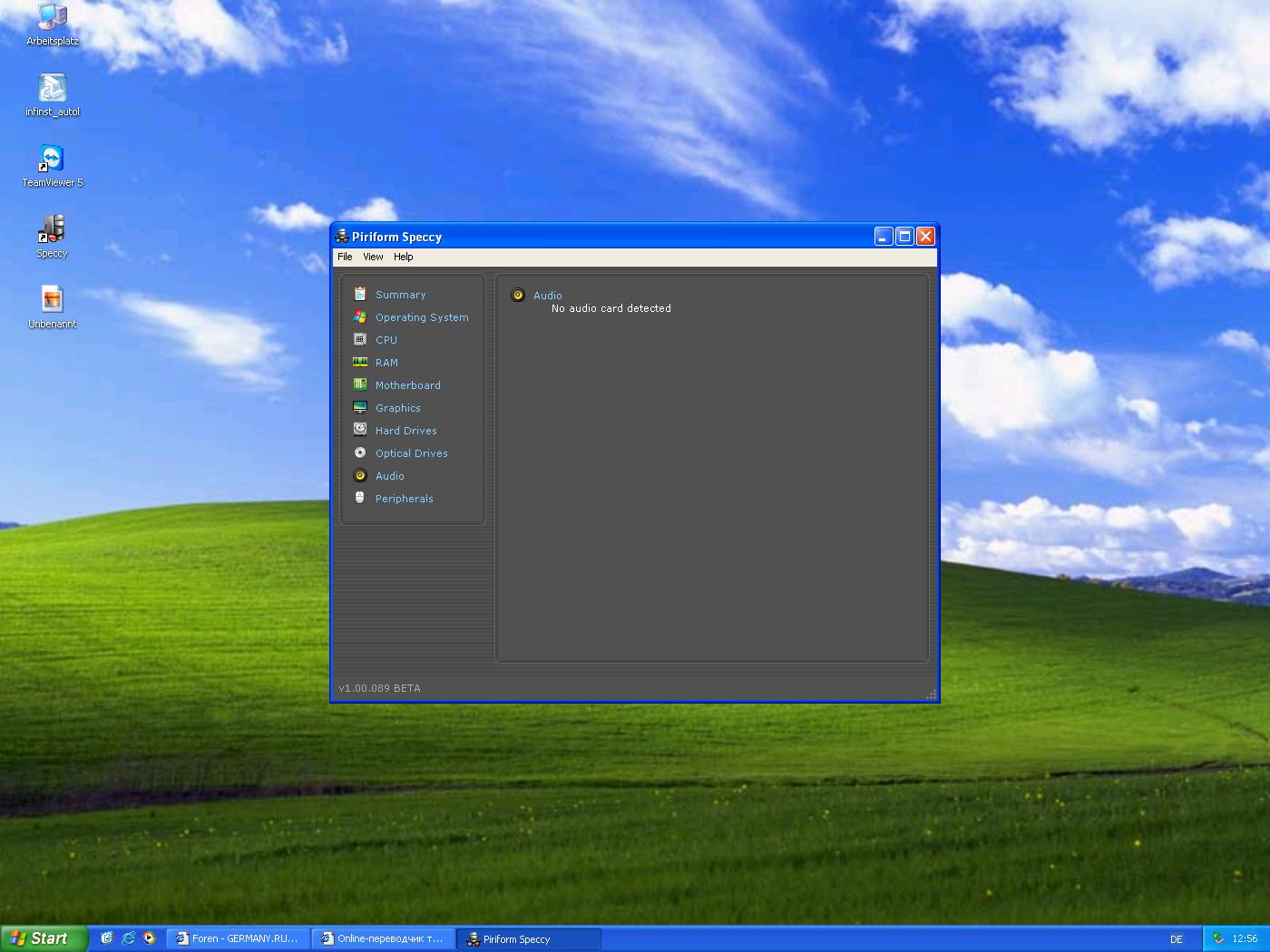Launch Windows Media Player from quick launch
The width and height of the screenshot is (1270, 952).
(150, 938)
